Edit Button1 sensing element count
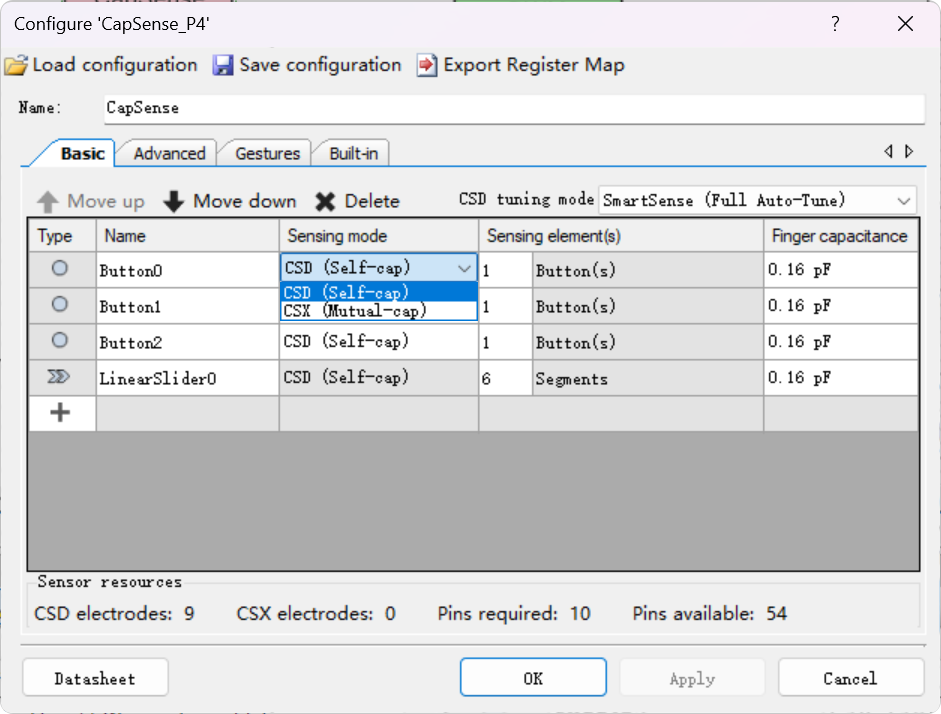Screen dimensions: 941x714 coord(505,306)
